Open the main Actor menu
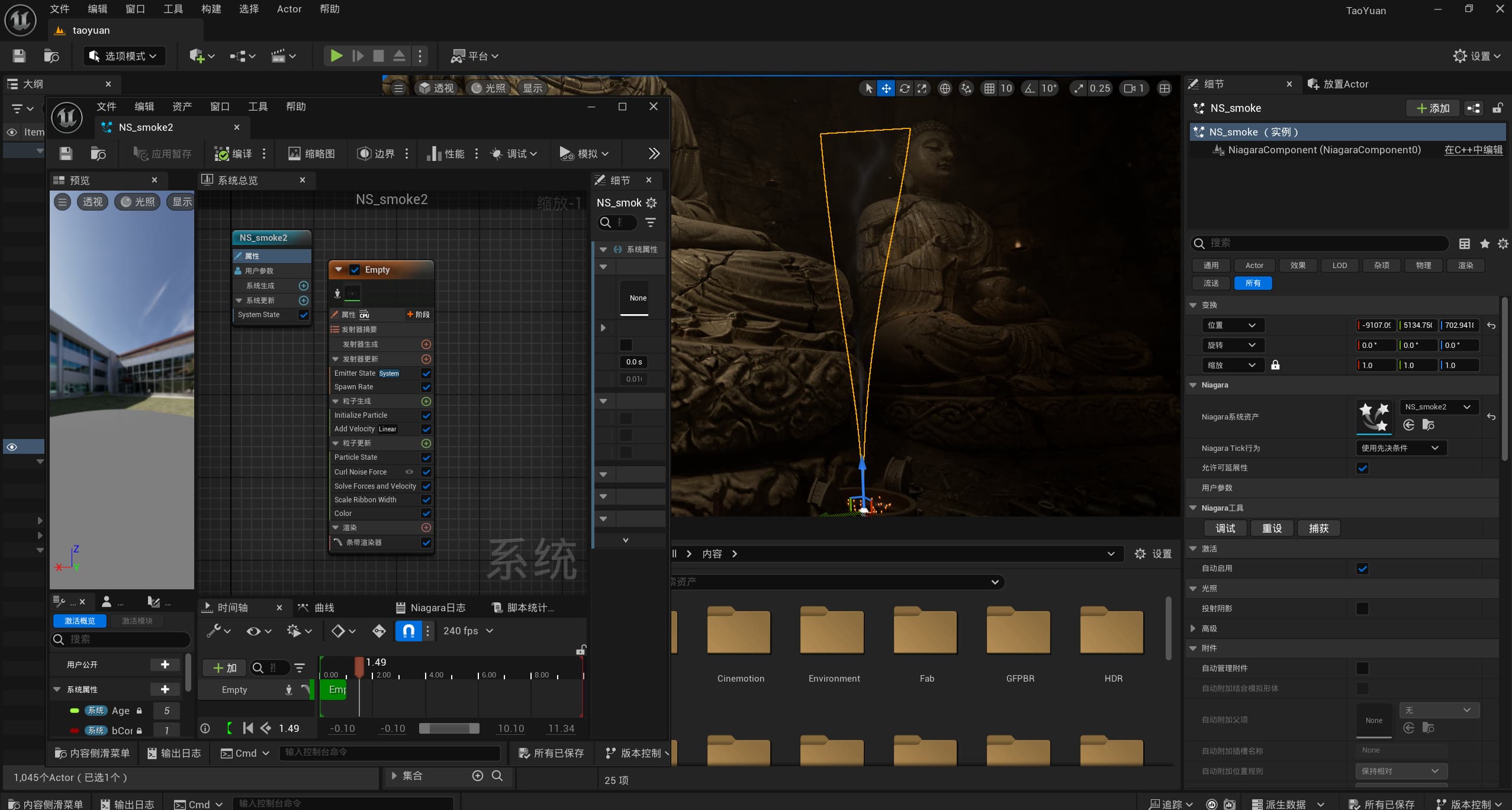Viewport: 1512px width, 810px height. coord(289,9)
